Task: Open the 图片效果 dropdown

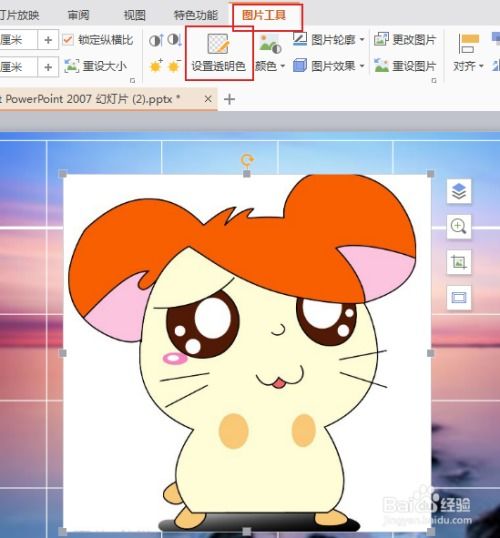Action: tap(329, 66)
